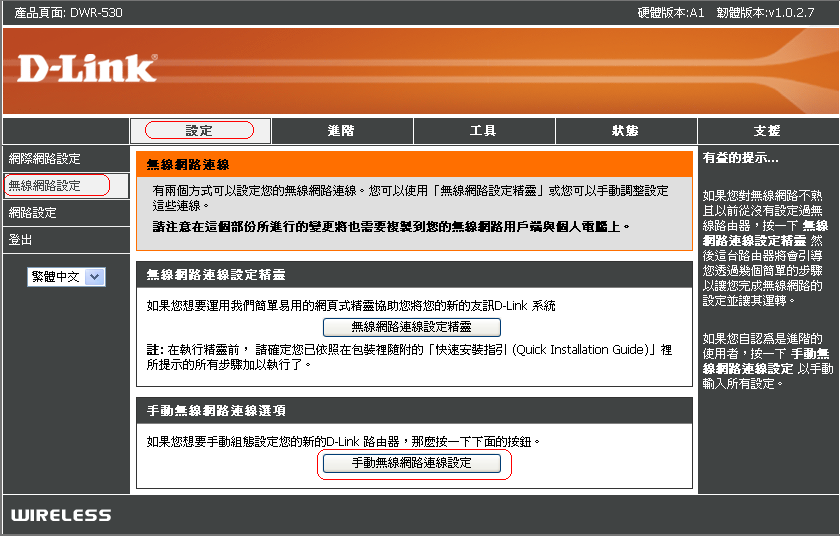This screenshot has height=536, width=840.
Task: Click the D-Link logo
Action: click(x=87, y=69)
